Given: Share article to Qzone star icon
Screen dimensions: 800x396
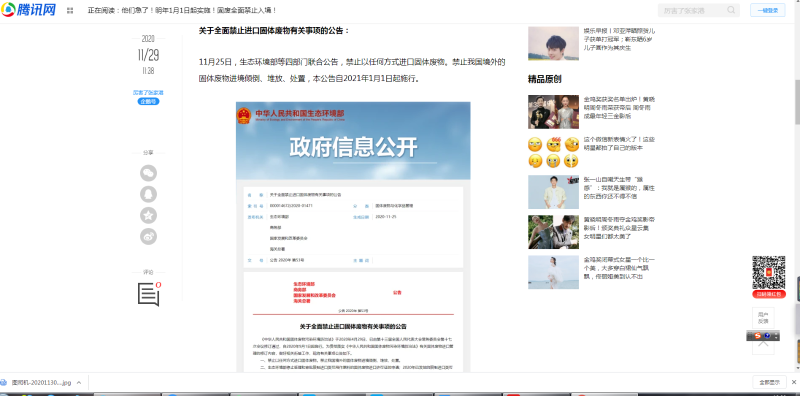Looking at the screenshot, I should [148, 216].
